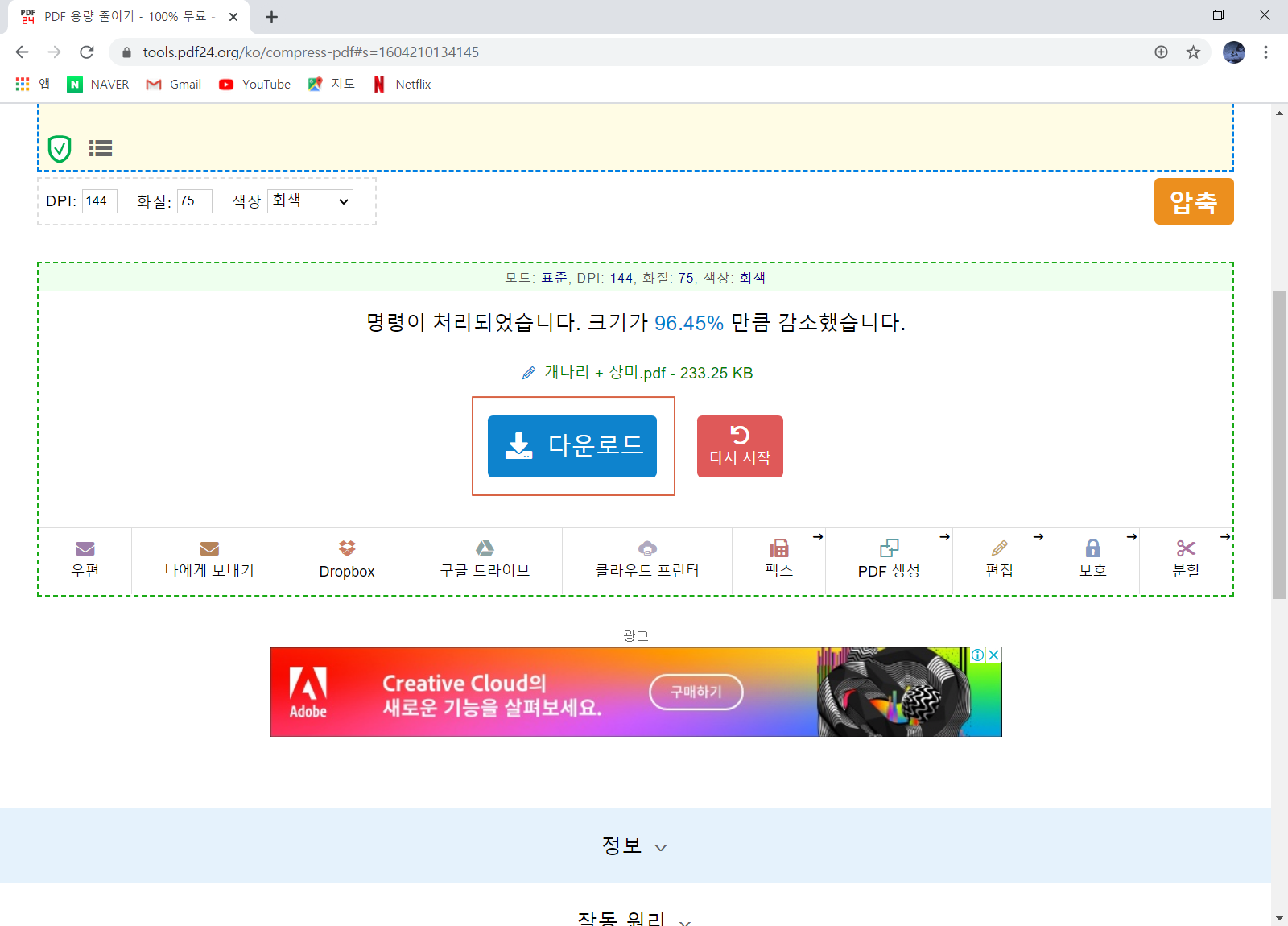Open the 지도 maps bookmark
Viewport: 1288px width, 926px height.
point(331,84)
